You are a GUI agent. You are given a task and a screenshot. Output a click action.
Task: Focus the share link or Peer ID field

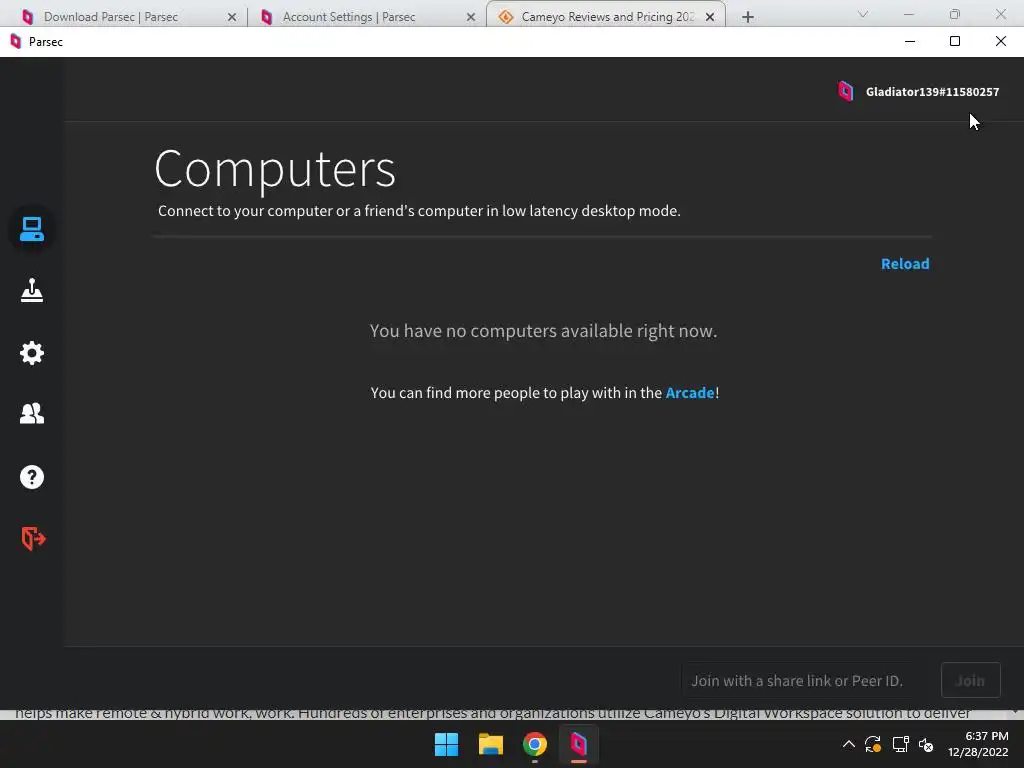(808, 680)
